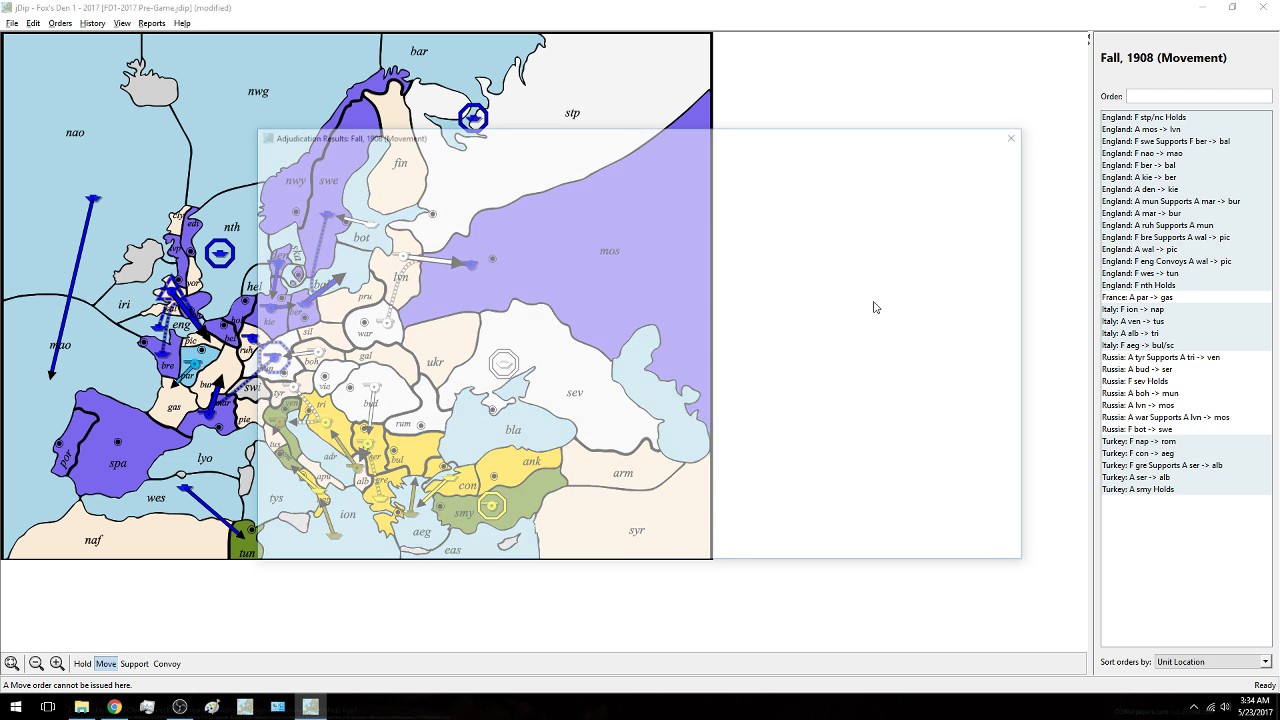The height and width of the screenshot is (720, 1280).
Task: Select the Convoy order mode
Action: 167,664
